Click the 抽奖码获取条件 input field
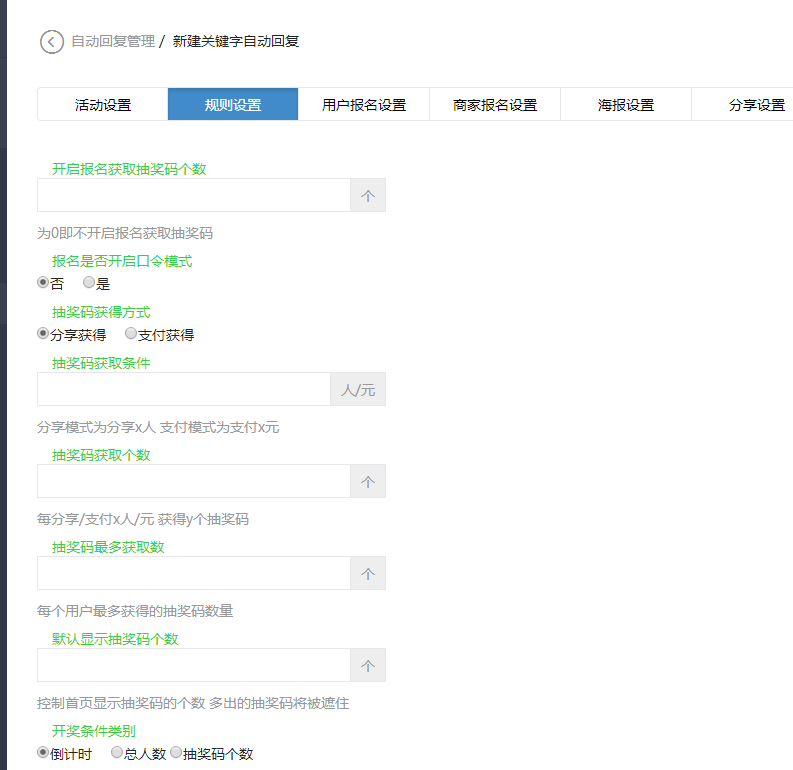 click(184, 390)
